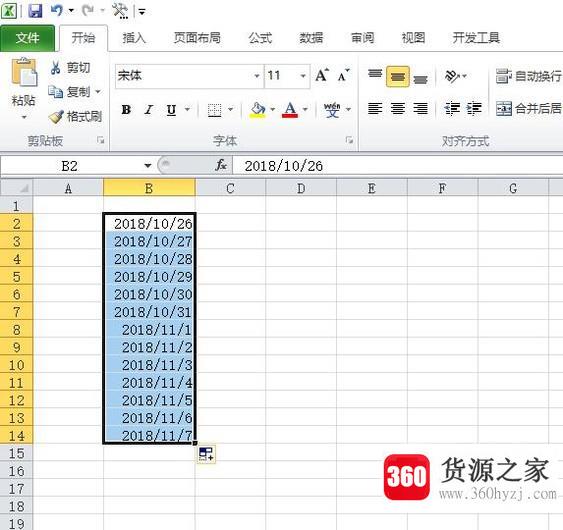
Task: Switch to the 数据 Data tab
Action: click(x=311, y=38)
